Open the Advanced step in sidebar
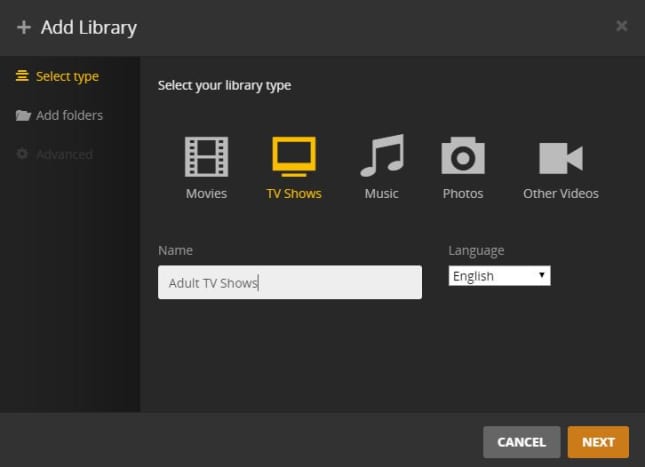The image size is (645, 467). pyautogui.click(x=54, y=154)
